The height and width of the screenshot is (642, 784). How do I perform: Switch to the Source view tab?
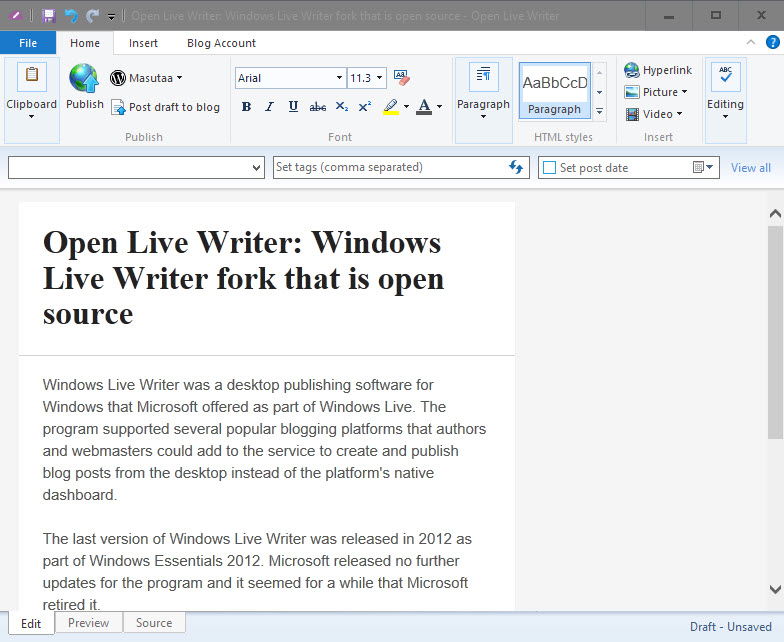coord(154,622)
